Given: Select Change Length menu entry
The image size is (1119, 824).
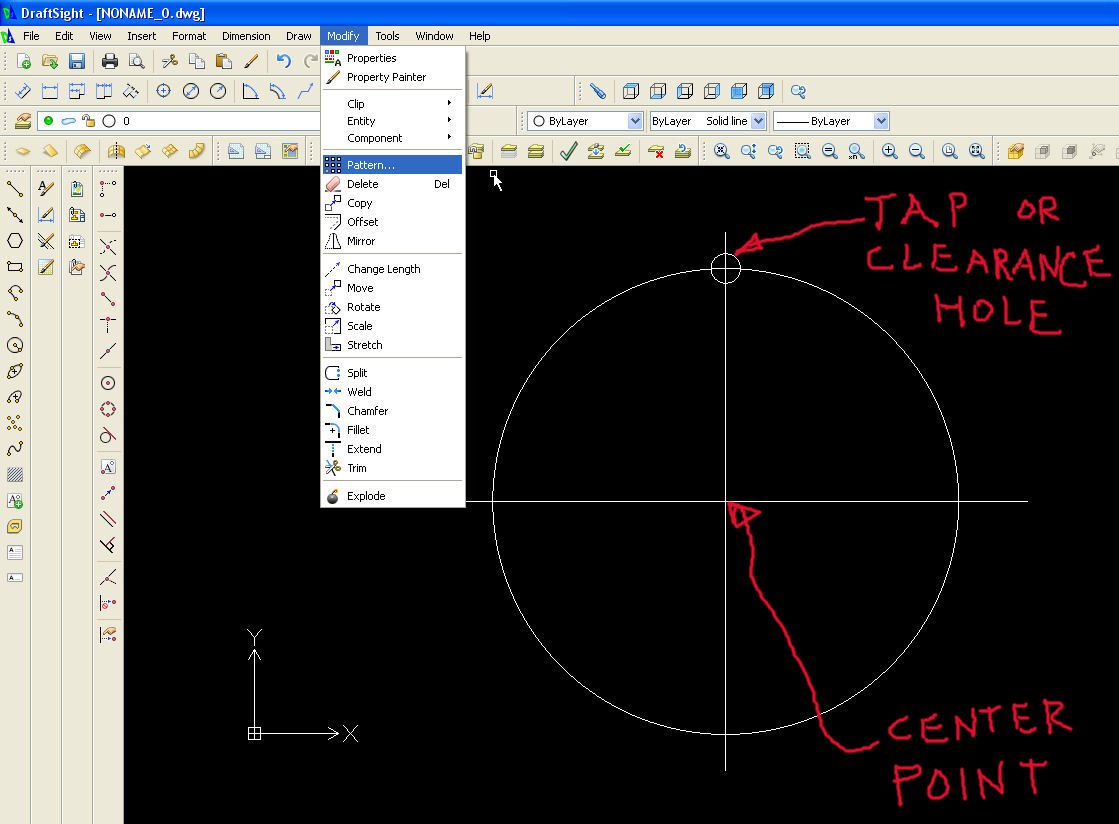Looking at the screenshot, I should coord(393,269).
